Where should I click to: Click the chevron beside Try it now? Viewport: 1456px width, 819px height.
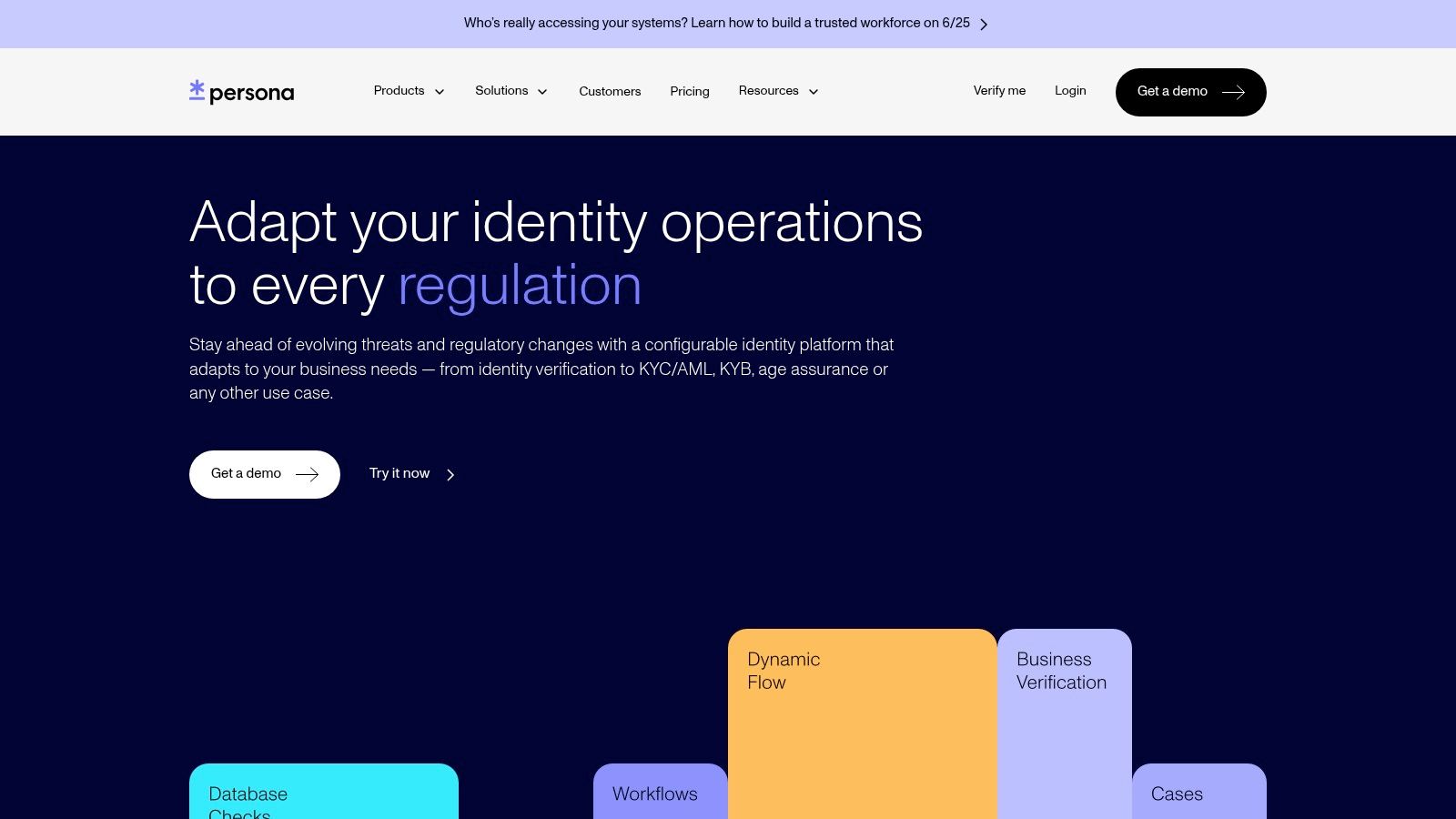pyautogui.click(x=450, y=475)
